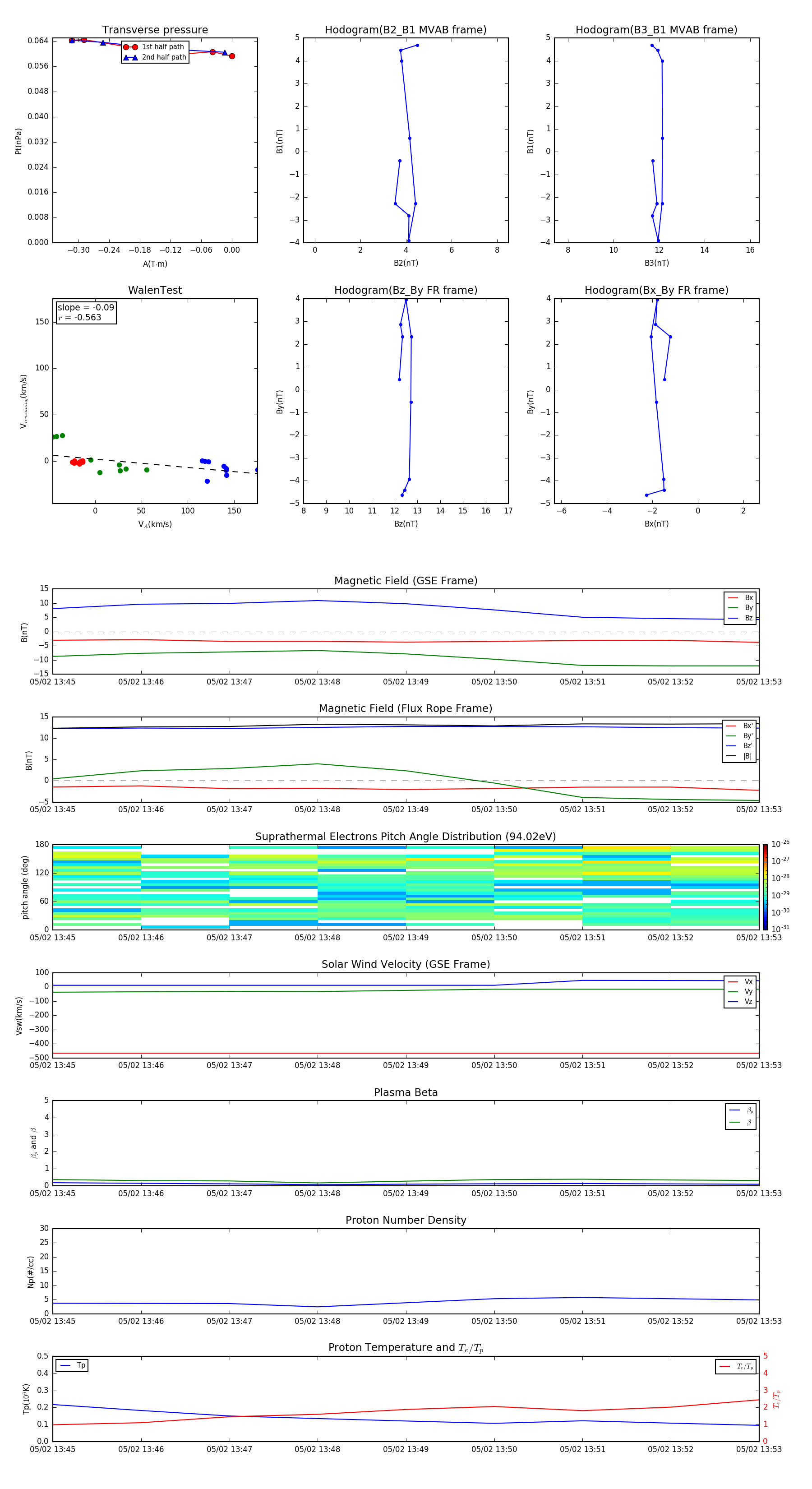
Task: Click the dashed fit line in WalenTest plot
Action: (155, 464)
